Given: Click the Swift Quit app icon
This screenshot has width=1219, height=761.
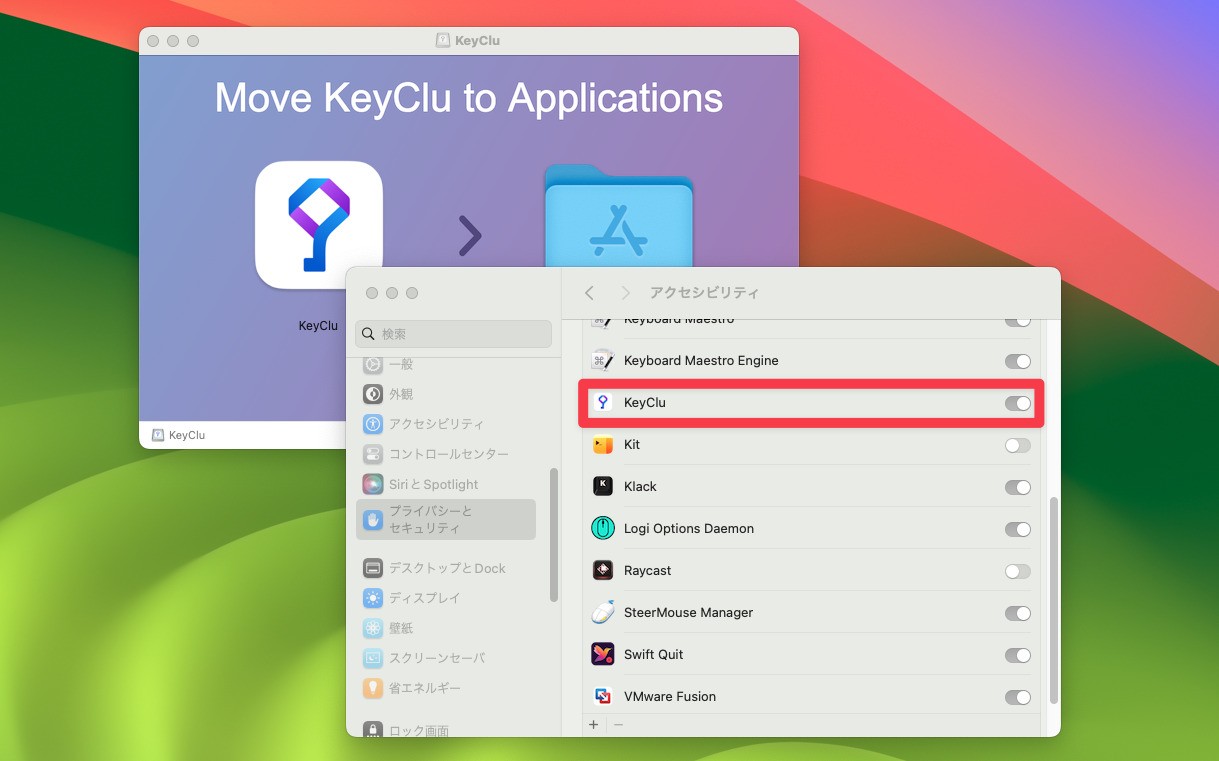Looking at the screenshot, I should [x=603, y=655].
